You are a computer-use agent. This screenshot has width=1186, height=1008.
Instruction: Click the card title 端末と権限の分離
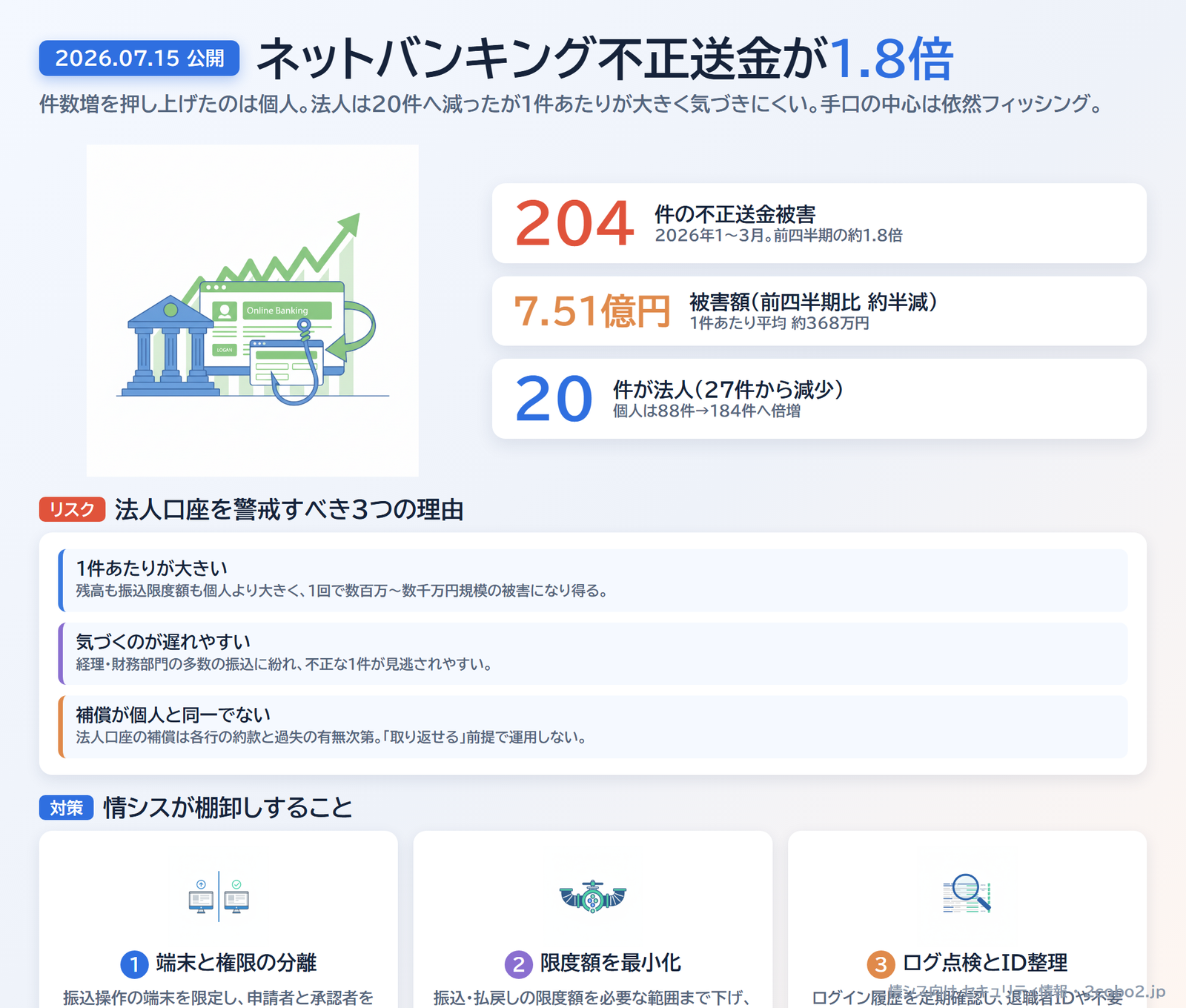click(236, 963)
